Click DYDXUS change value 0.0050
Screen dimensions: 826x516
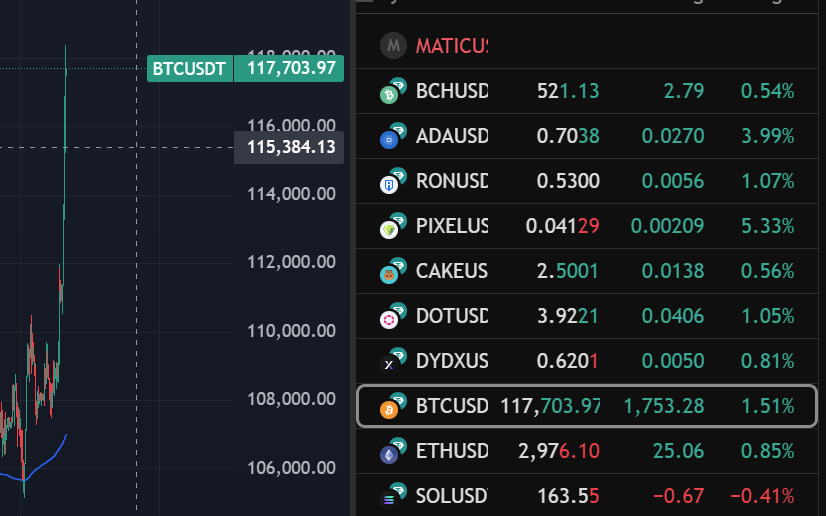[x=673, y=361]
